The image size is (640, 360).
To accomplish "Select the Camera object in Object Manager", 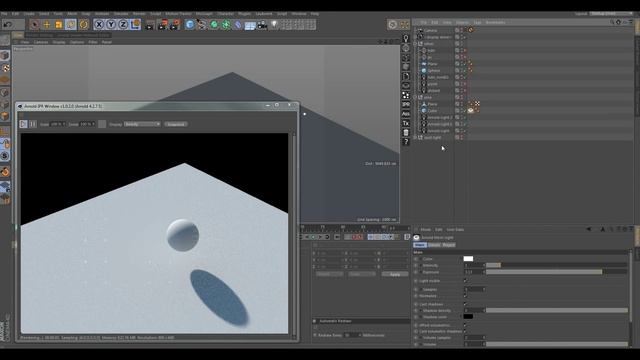I will click(430, 30).
